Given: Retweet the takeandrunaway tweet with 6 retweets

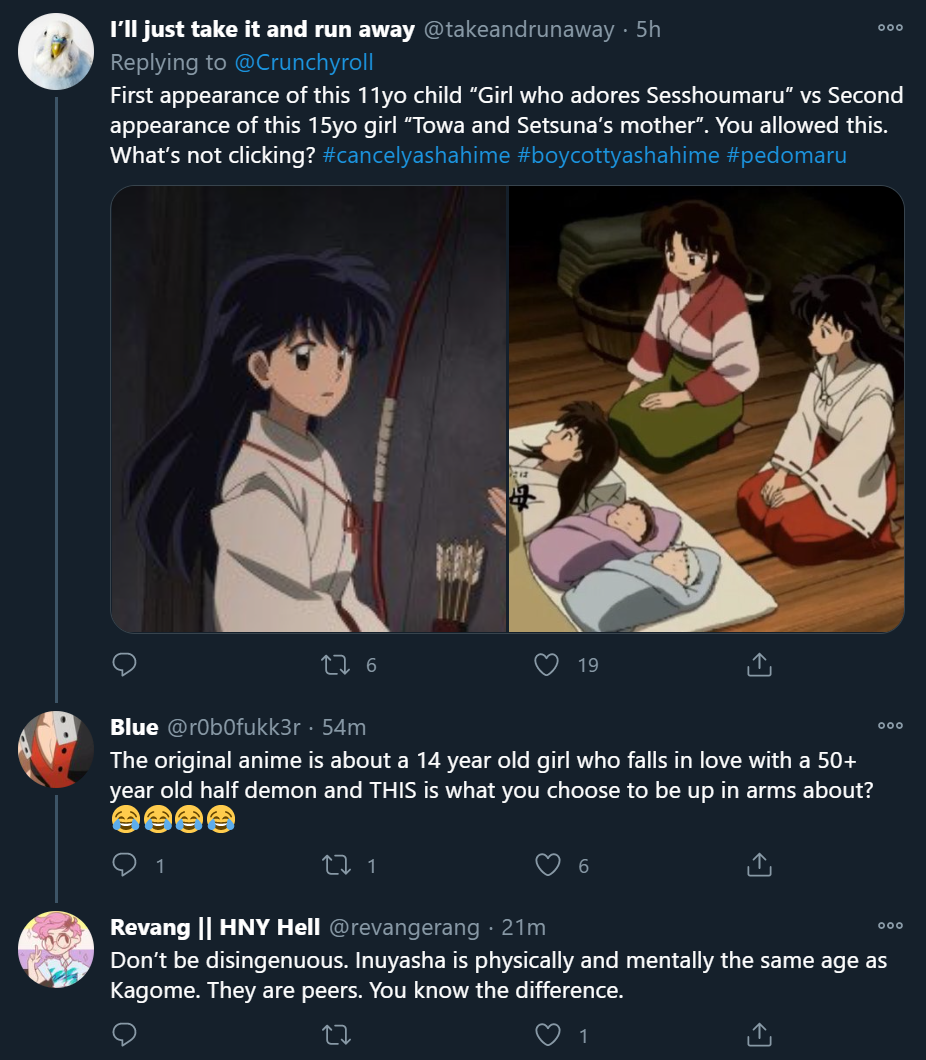Looking at the screenshot, I should coord(335,665).
